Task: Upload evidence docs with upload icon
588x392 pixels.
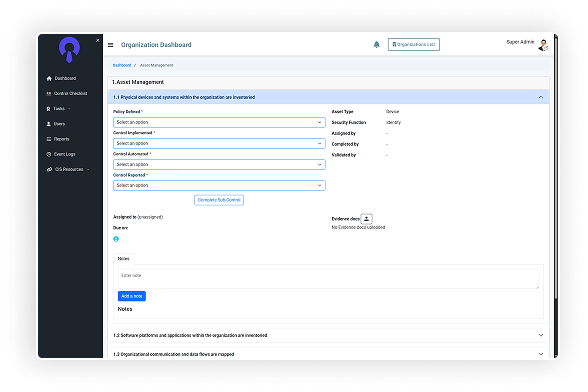Action: [x=366, y=219]
